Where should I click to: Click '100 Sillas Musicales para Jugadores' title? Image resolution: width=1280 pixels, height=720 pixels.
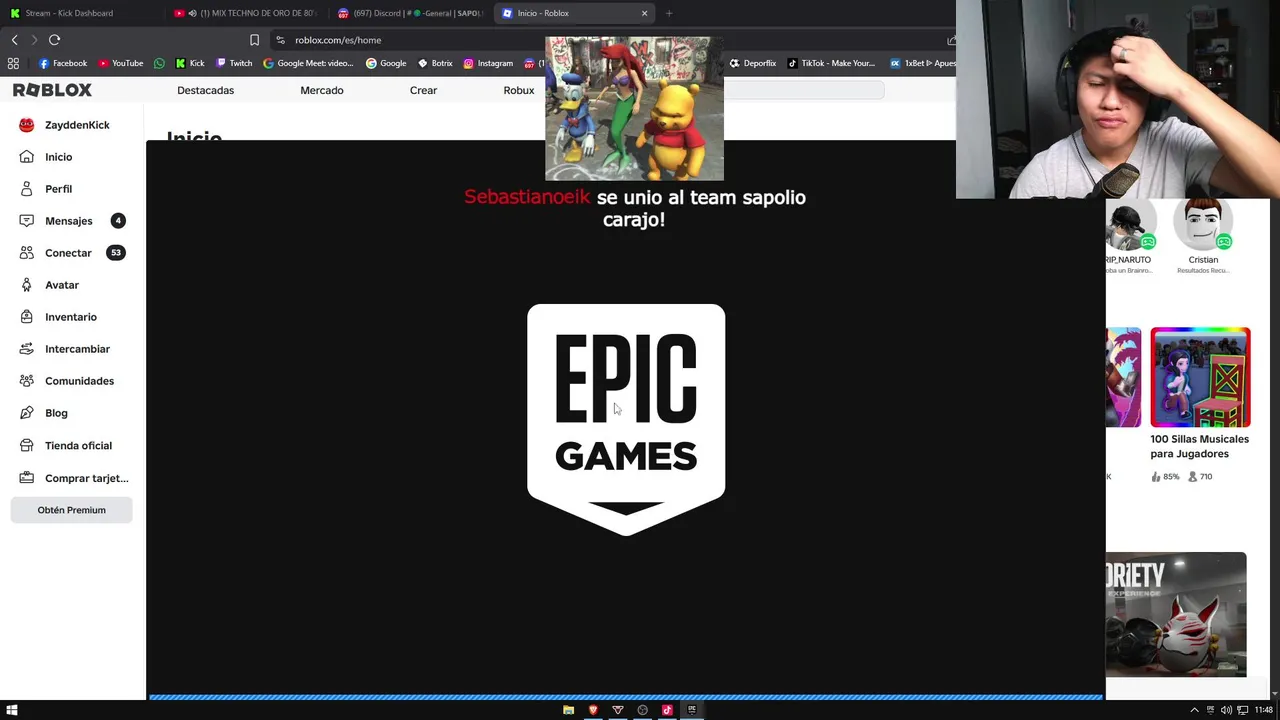[1199, 446]
